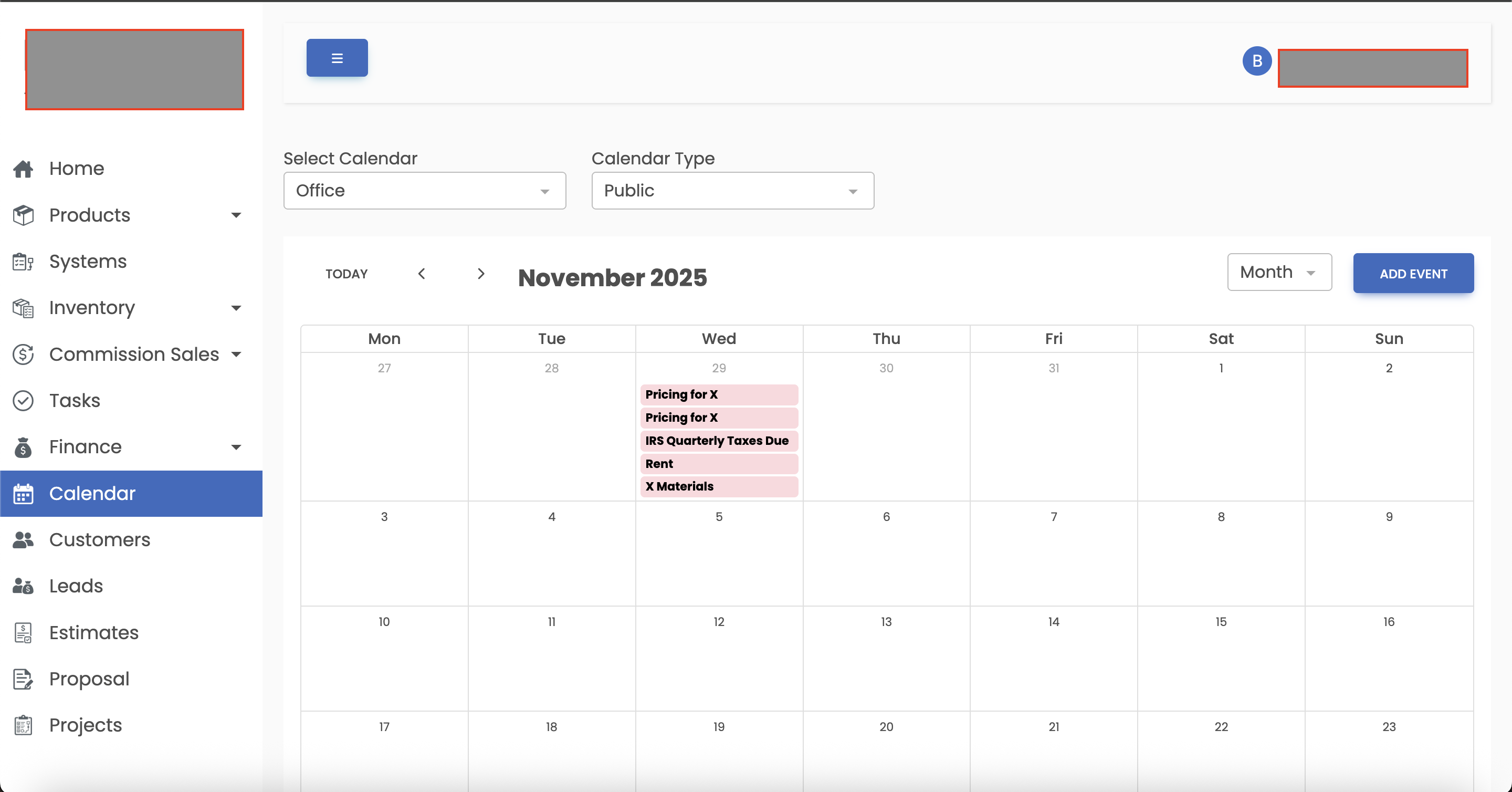The height and width of the screenshot is (792, 1512).
Task: Open the Select Calendar dropdown
Action: (x=424, y=190)
